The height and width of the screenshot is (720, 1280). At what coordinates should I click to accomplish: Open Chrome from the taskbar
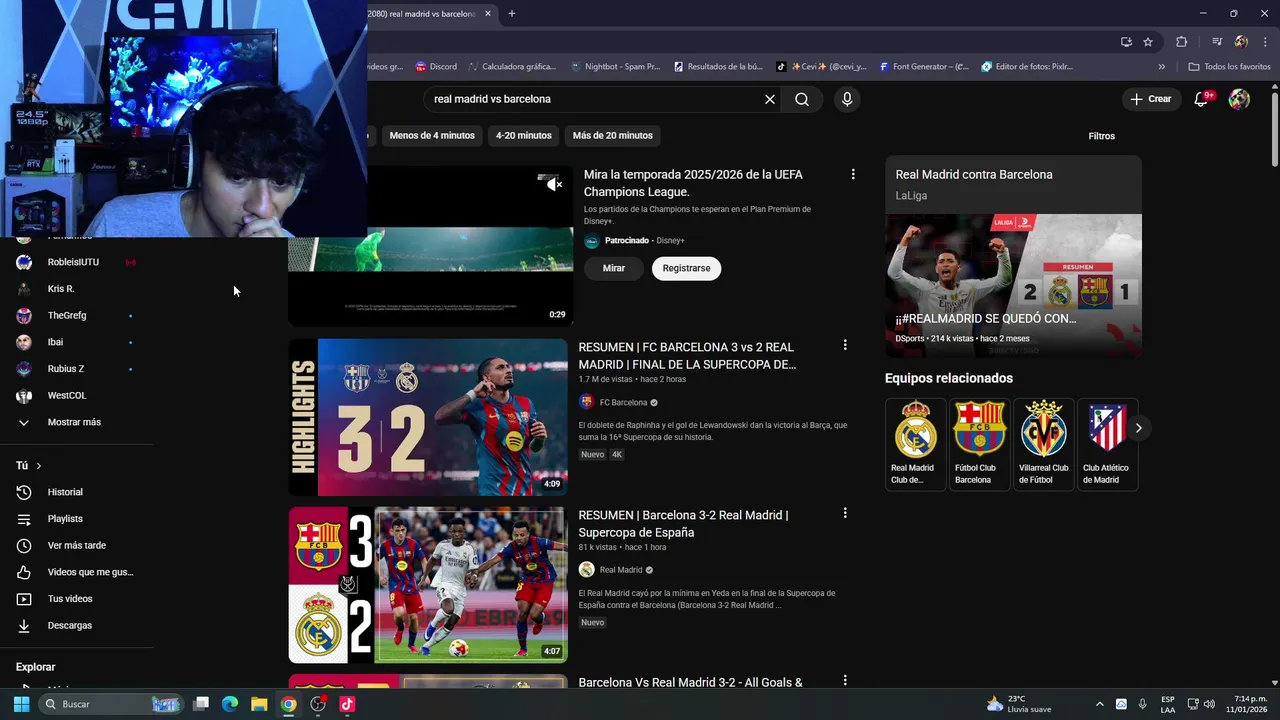pyautogui.click(x=288, y=704)
